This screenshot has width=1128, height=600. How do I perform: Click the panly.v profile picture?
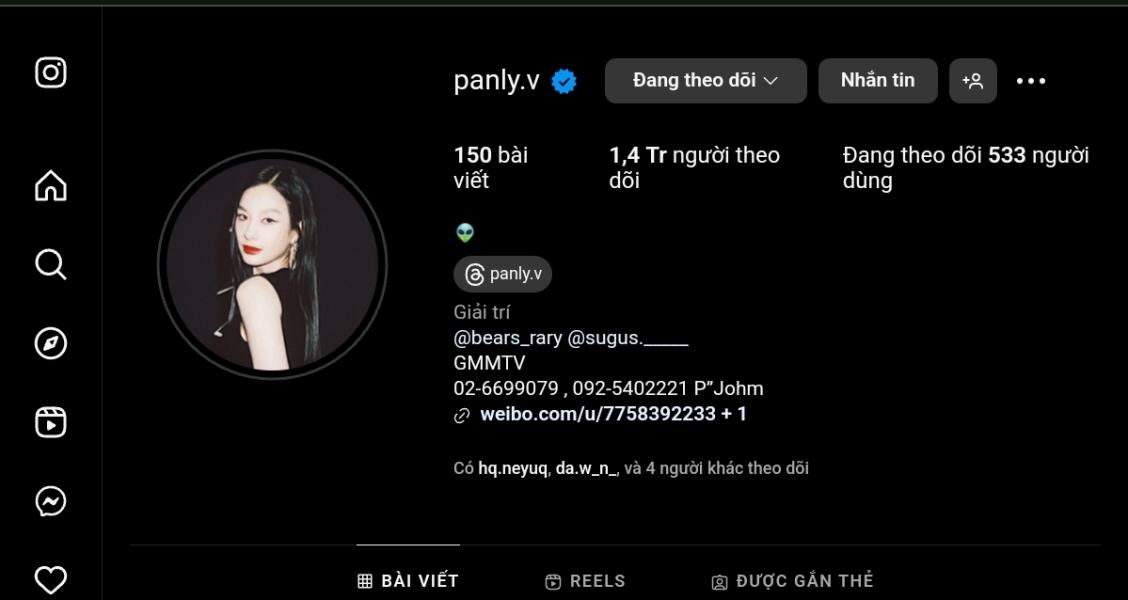coord(272,264)
